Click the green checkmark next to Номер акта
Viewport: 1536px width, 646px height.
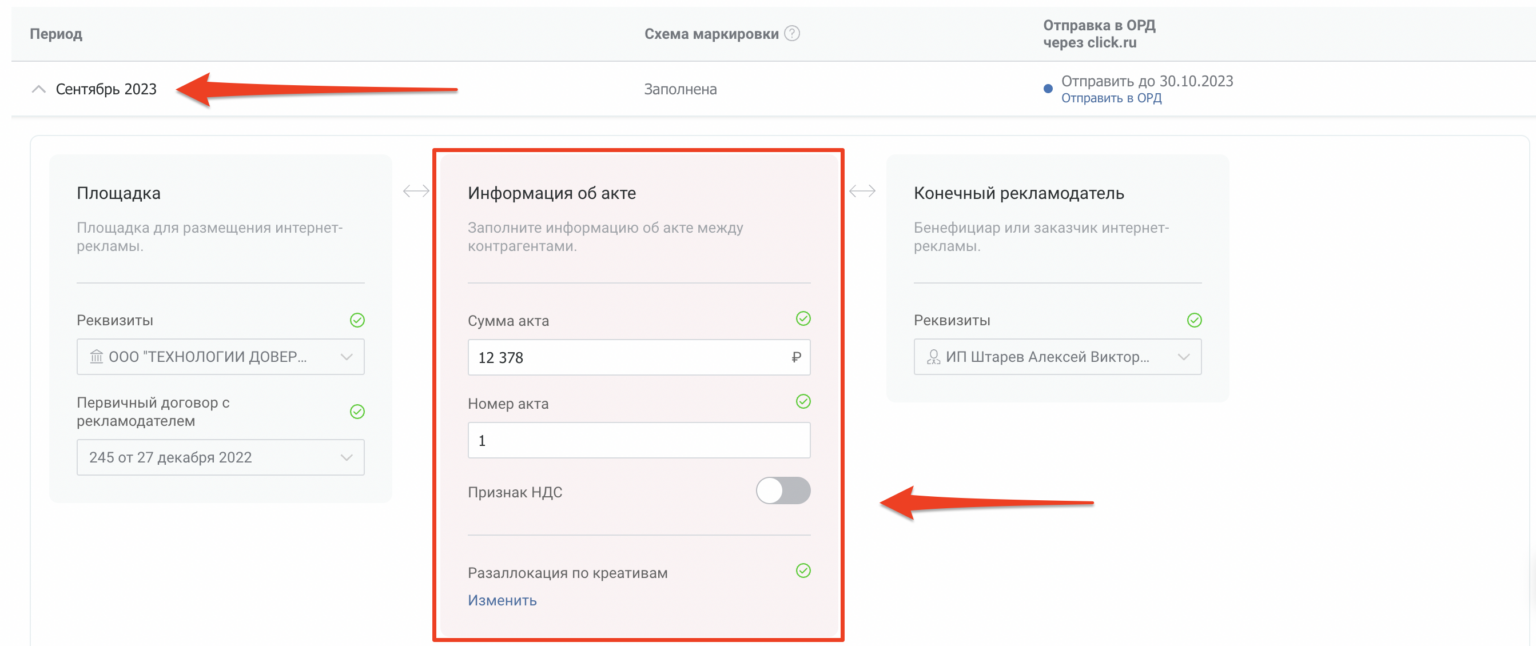pyautogui.click(x=803, y=401)
